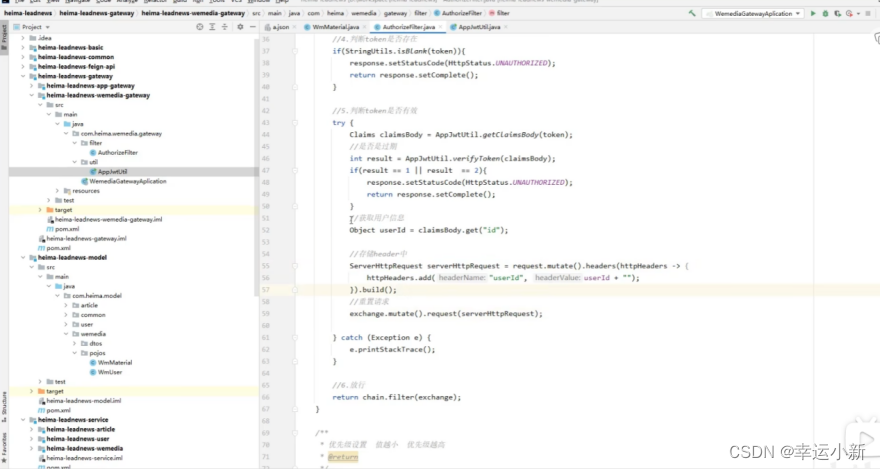Click the Build project hammer icon
Viewport: 881px width, 470px height.
(x=692, y=13)
